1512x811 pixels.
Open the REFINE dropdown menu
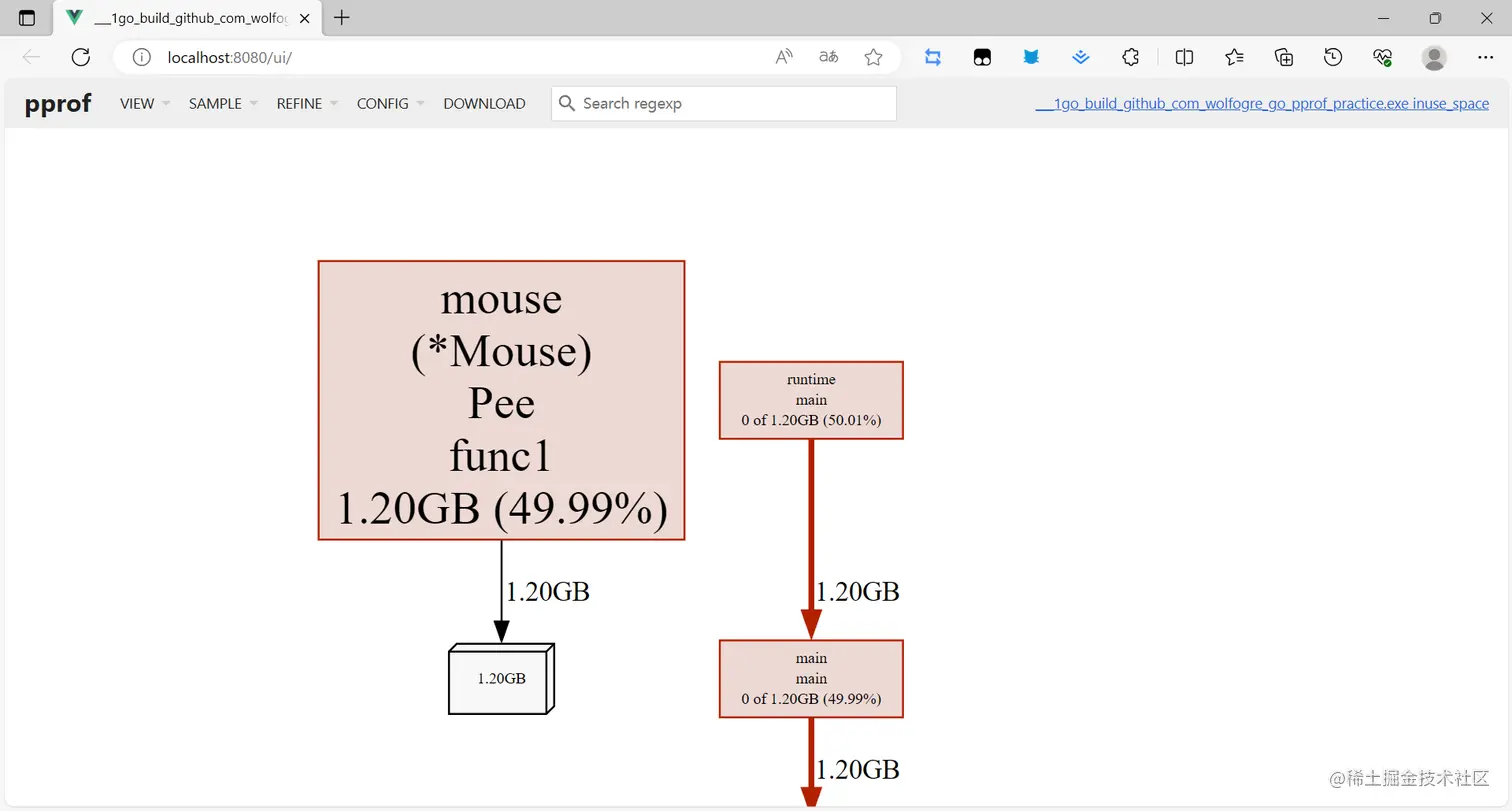307,103
